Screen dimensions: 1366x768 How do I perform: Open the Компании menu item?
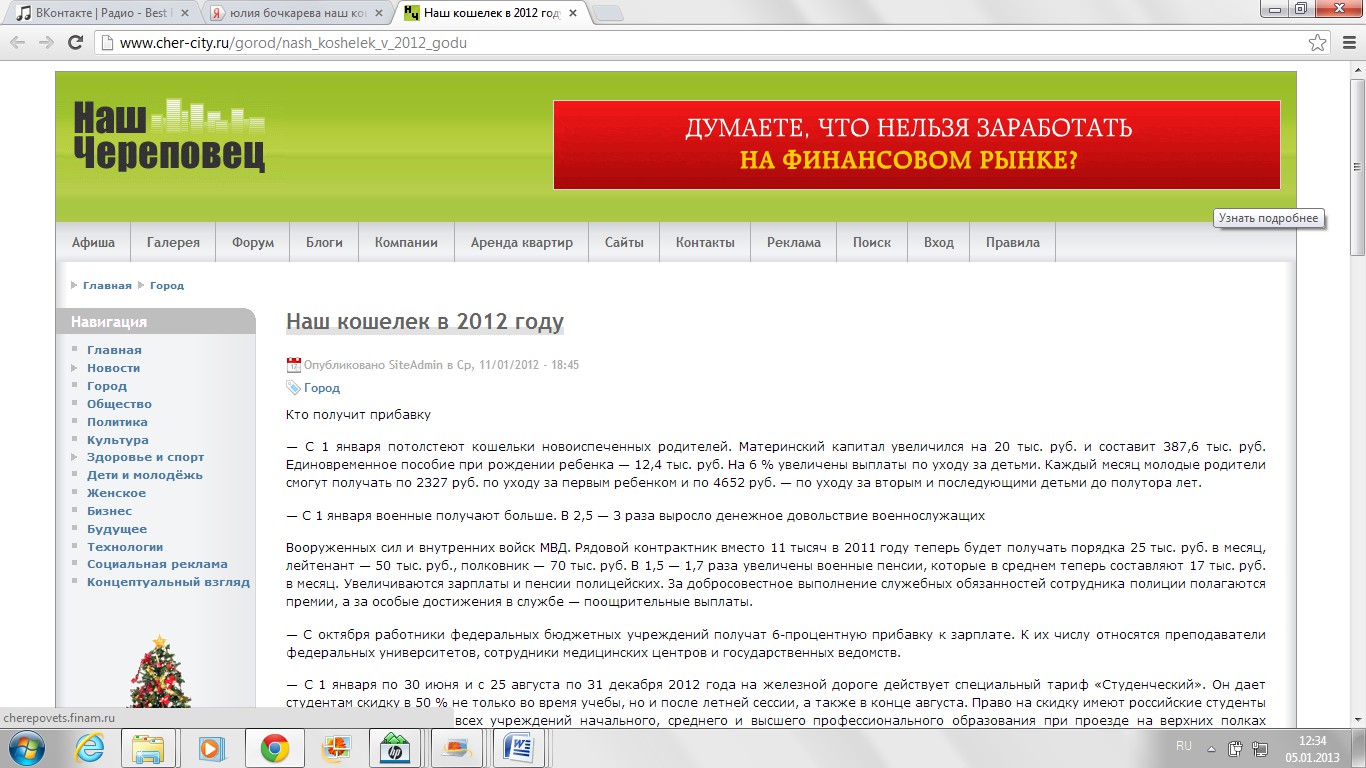tap(406, 243)
